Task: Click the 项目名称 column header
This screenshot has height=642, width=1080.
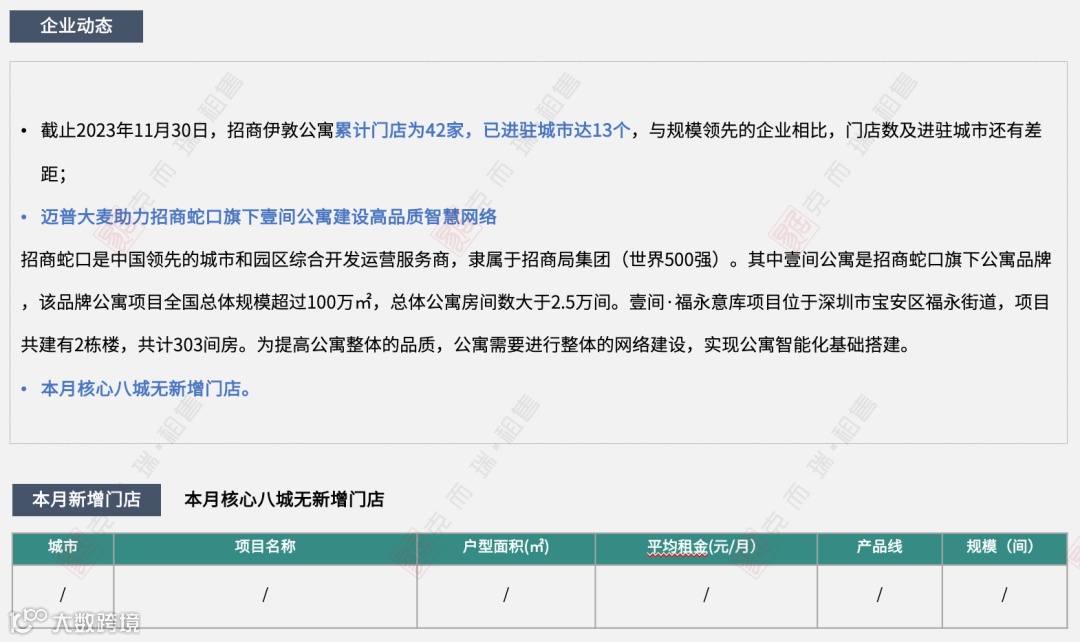Action: [265, 548]
